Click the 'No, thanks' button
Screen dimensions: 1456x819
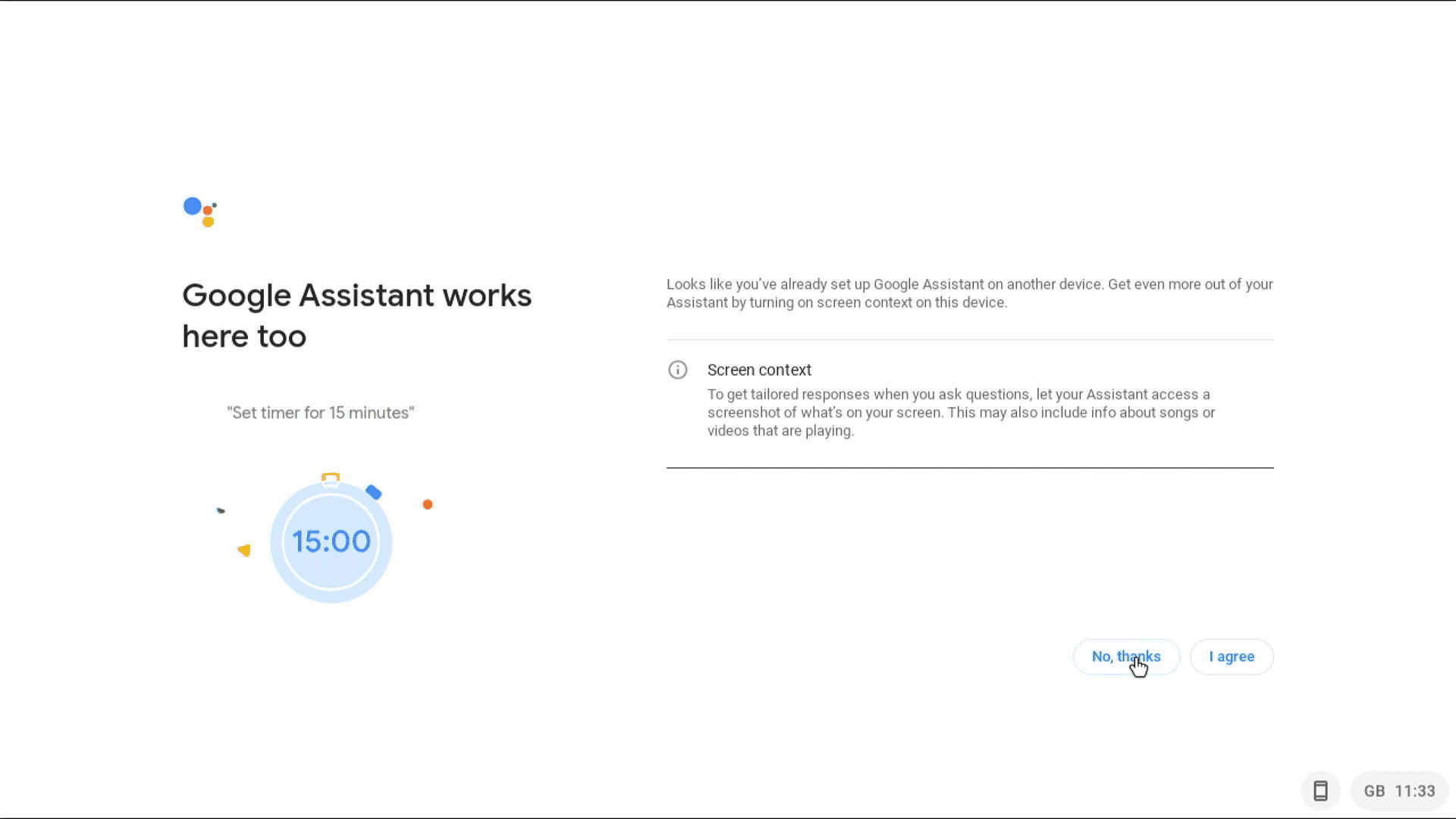point(1126,656)
